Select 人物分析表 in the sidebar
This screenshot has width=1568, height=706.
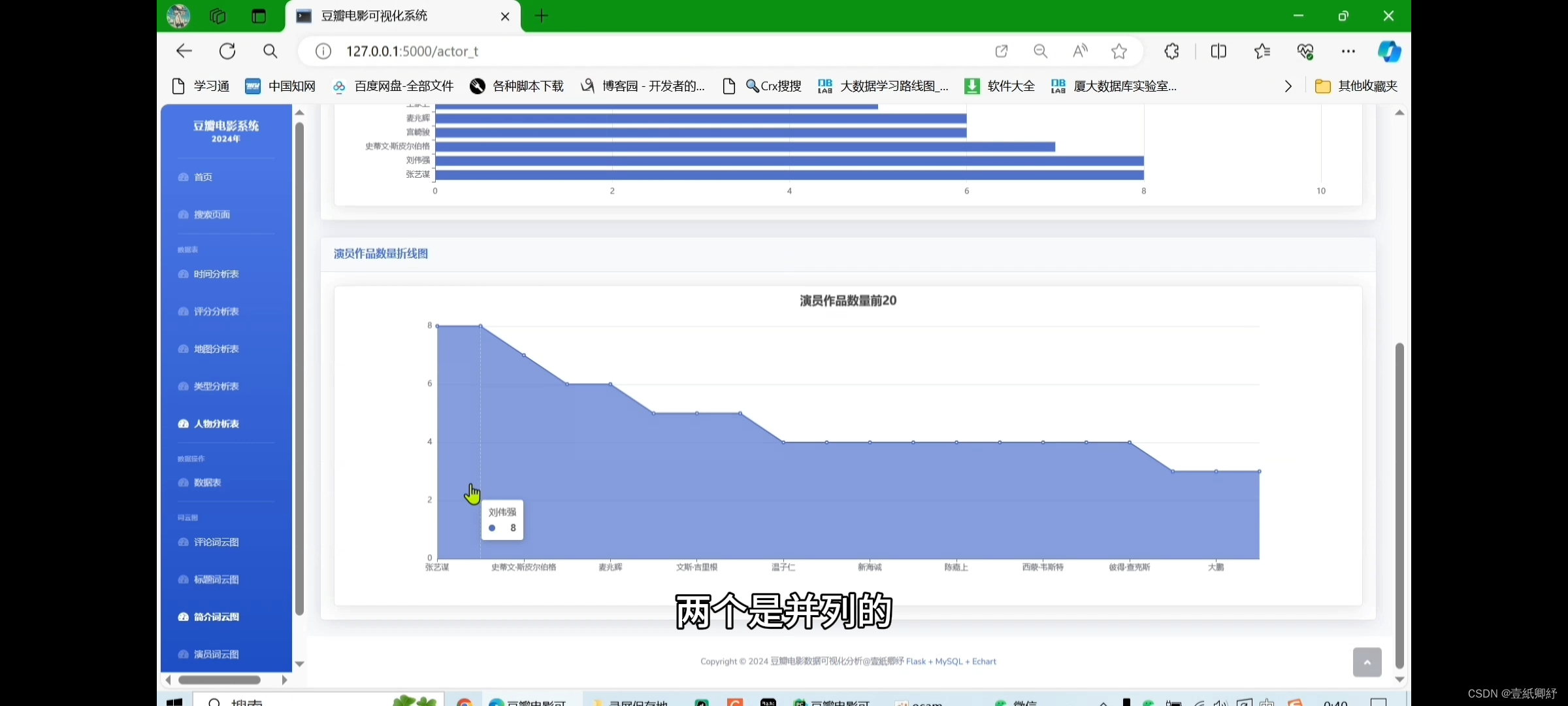click(216, 424)
